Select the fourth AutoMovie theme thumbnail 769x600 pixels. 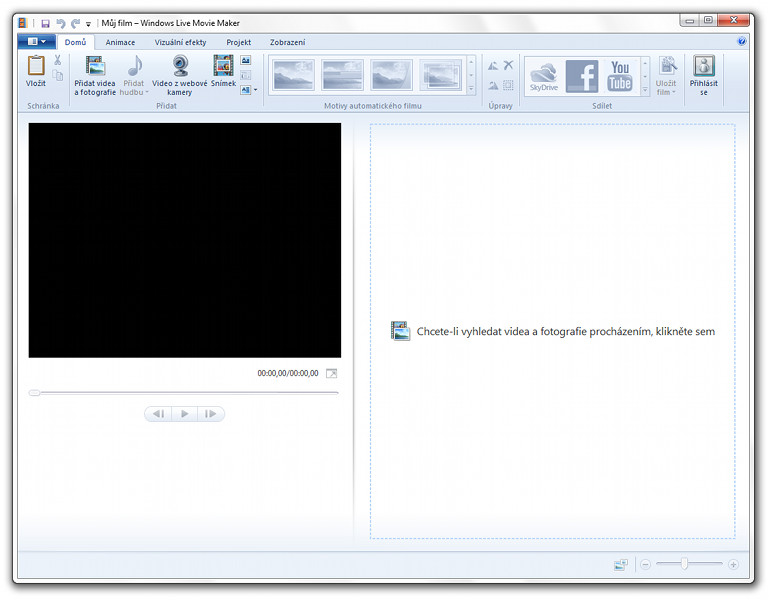(440, 75)
